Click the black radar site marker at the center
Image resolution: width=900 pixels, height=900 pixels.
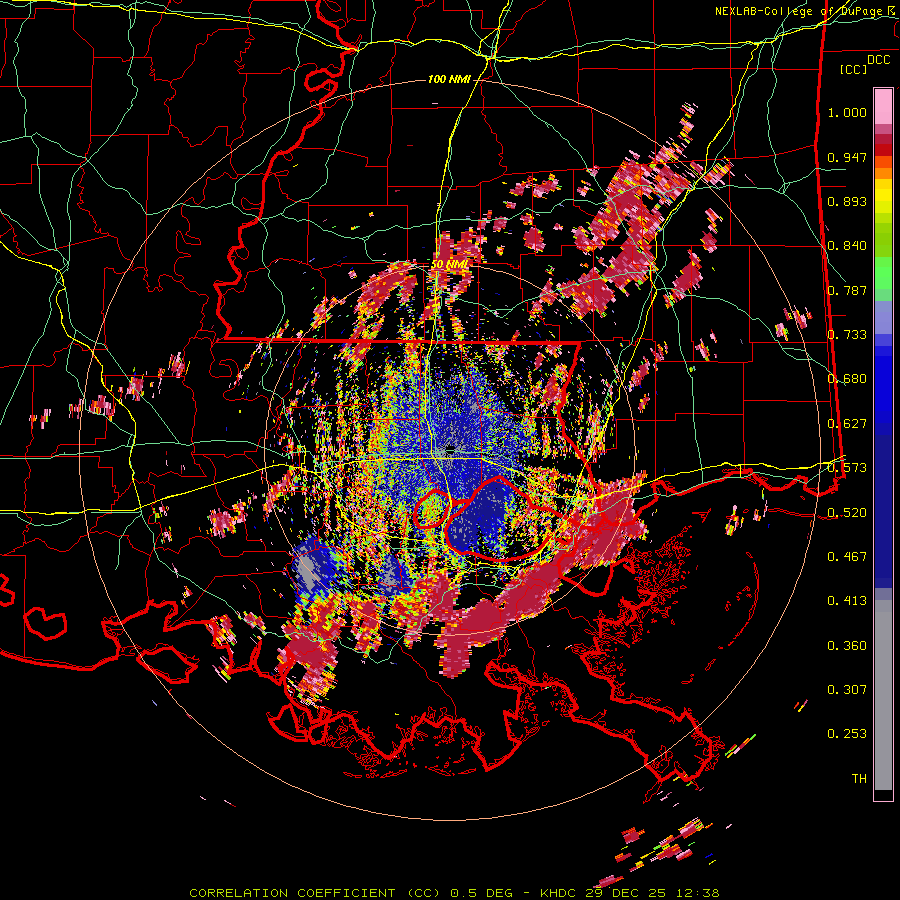click(x=450, y=448)
